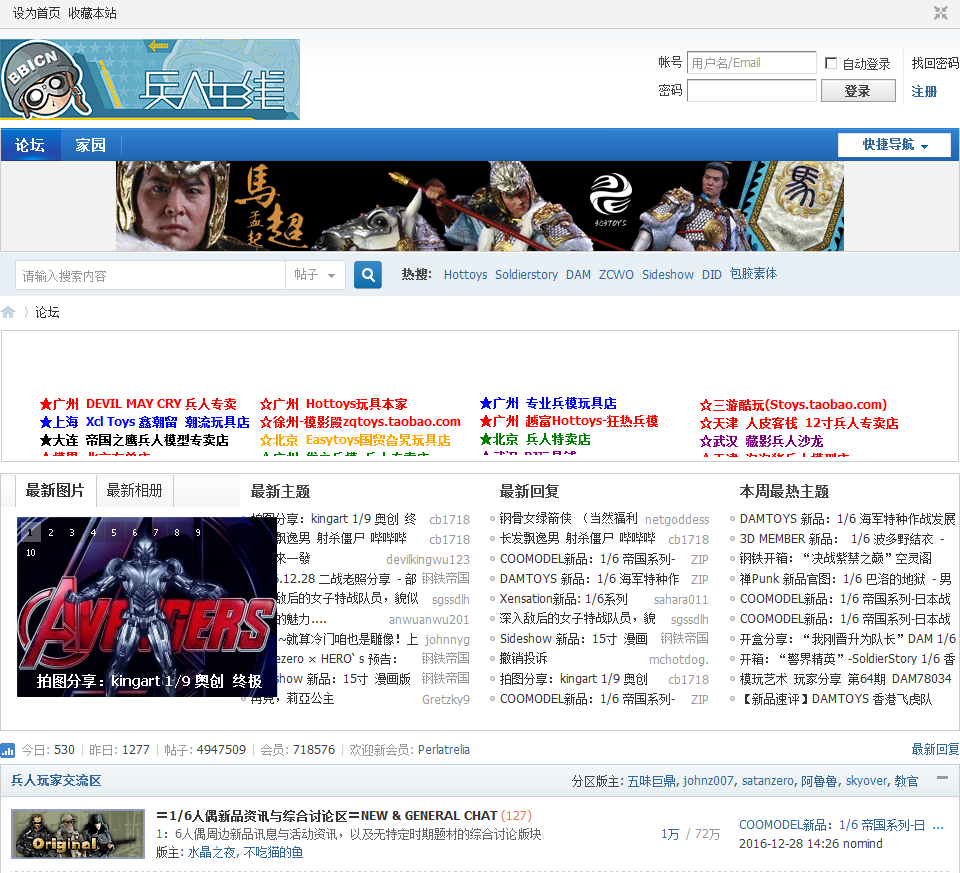Select the 最新图片 tab

click(x=55, y=490)
